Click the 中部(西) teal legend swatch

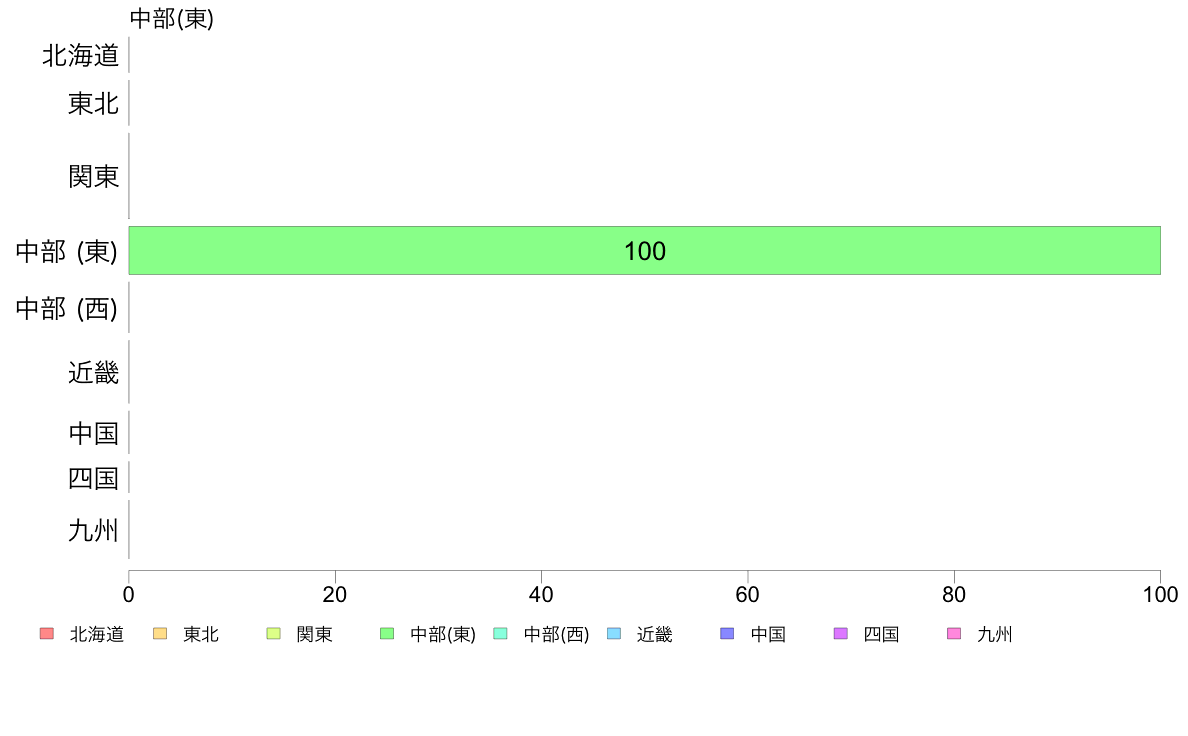500,634
